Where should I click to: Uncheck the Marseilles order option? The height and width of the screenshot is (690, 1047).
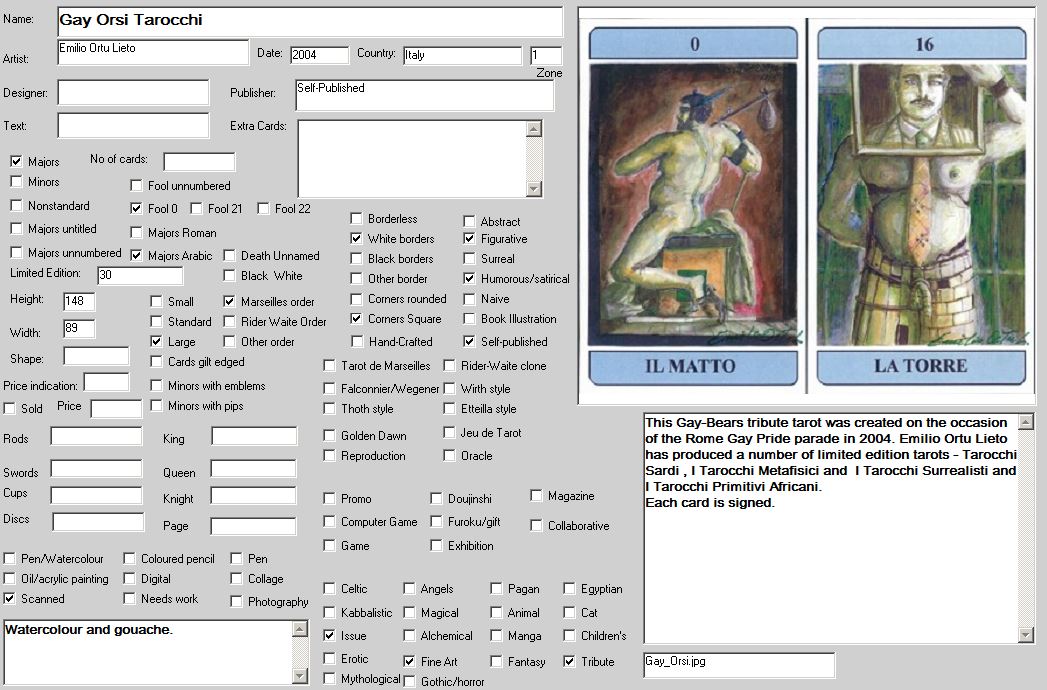[230, 302]
